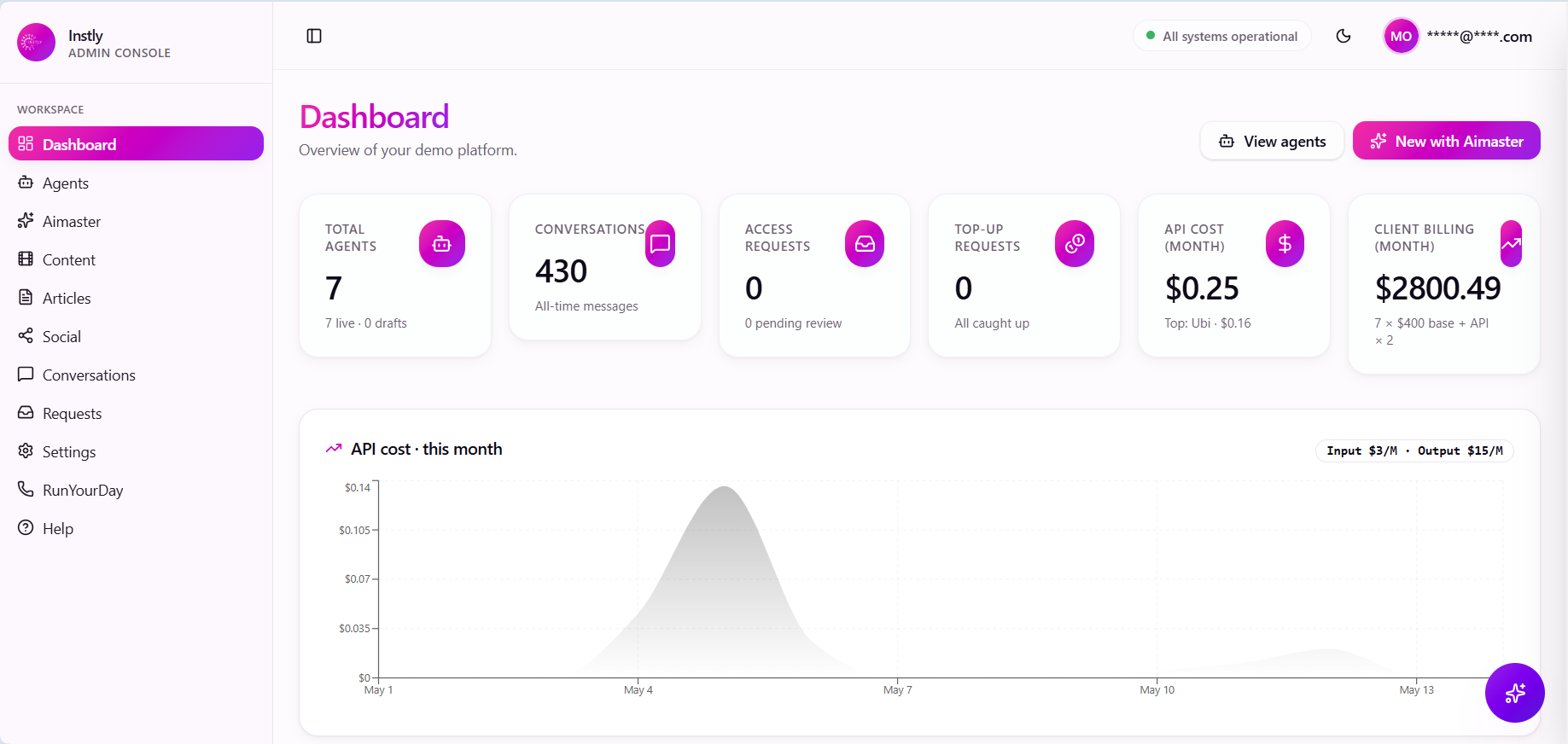Click the Dashboard page heading
1568x744 pixels.
click(374, 117)
